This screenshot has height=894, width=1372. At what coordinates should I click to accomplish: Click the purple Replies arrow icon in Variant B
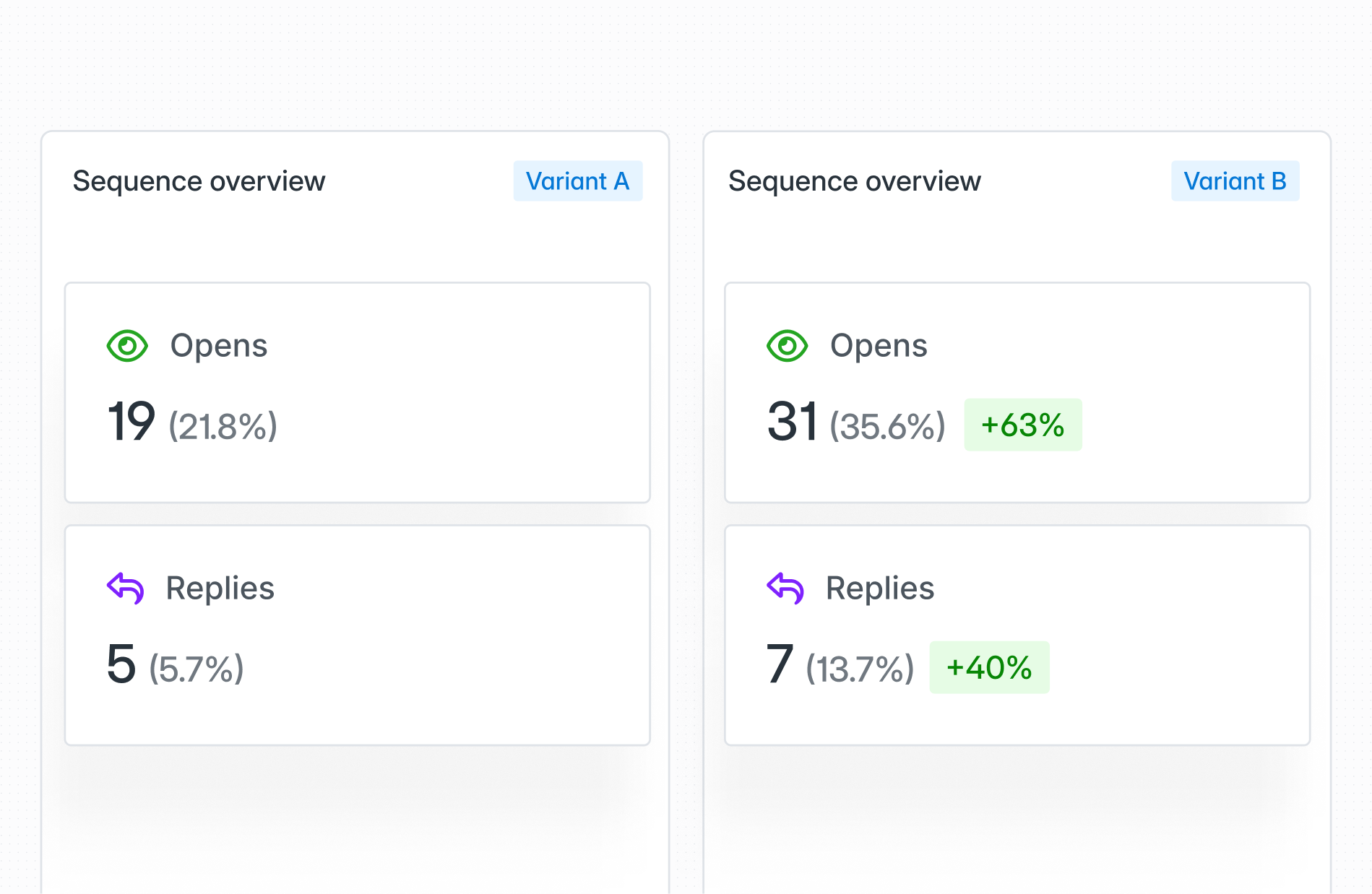[x=785, y=588]
